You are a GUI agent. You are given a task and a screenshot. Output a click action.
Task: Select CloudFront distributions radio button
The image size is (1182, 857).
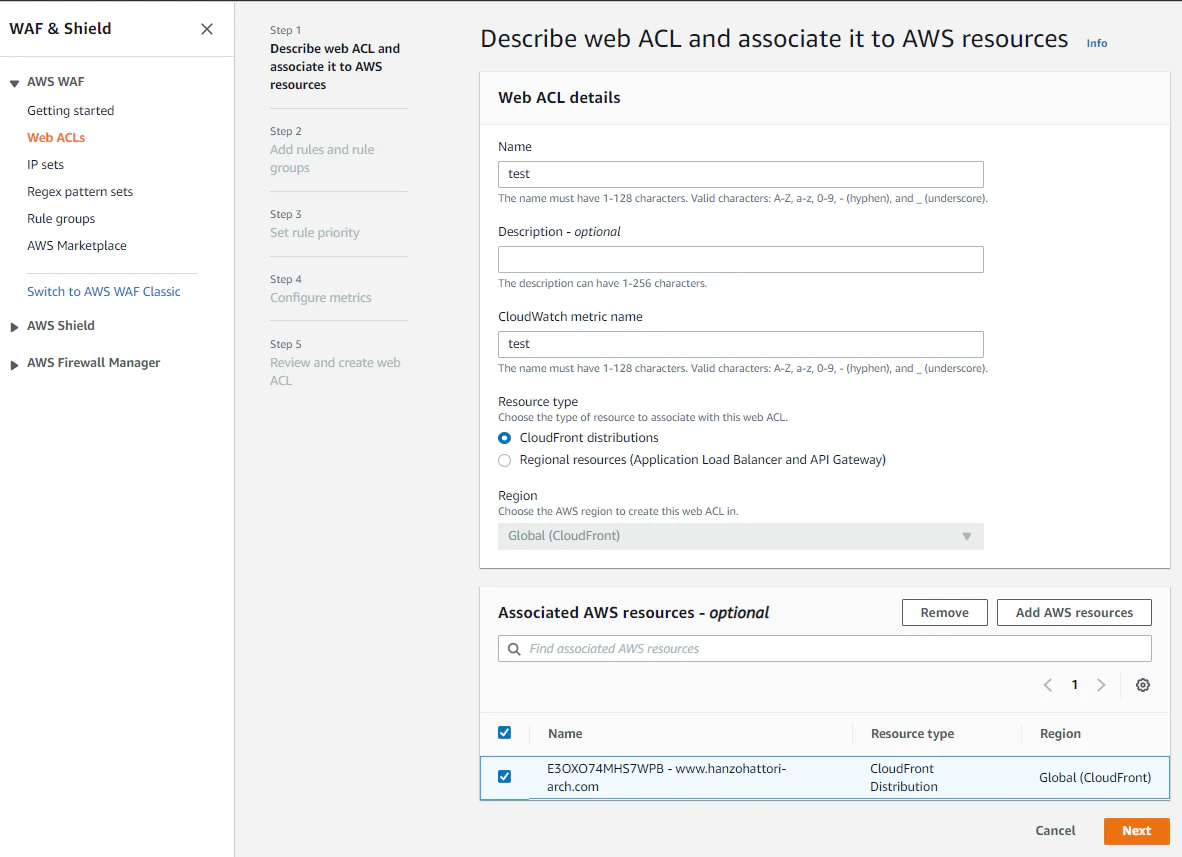click(505, 438)
